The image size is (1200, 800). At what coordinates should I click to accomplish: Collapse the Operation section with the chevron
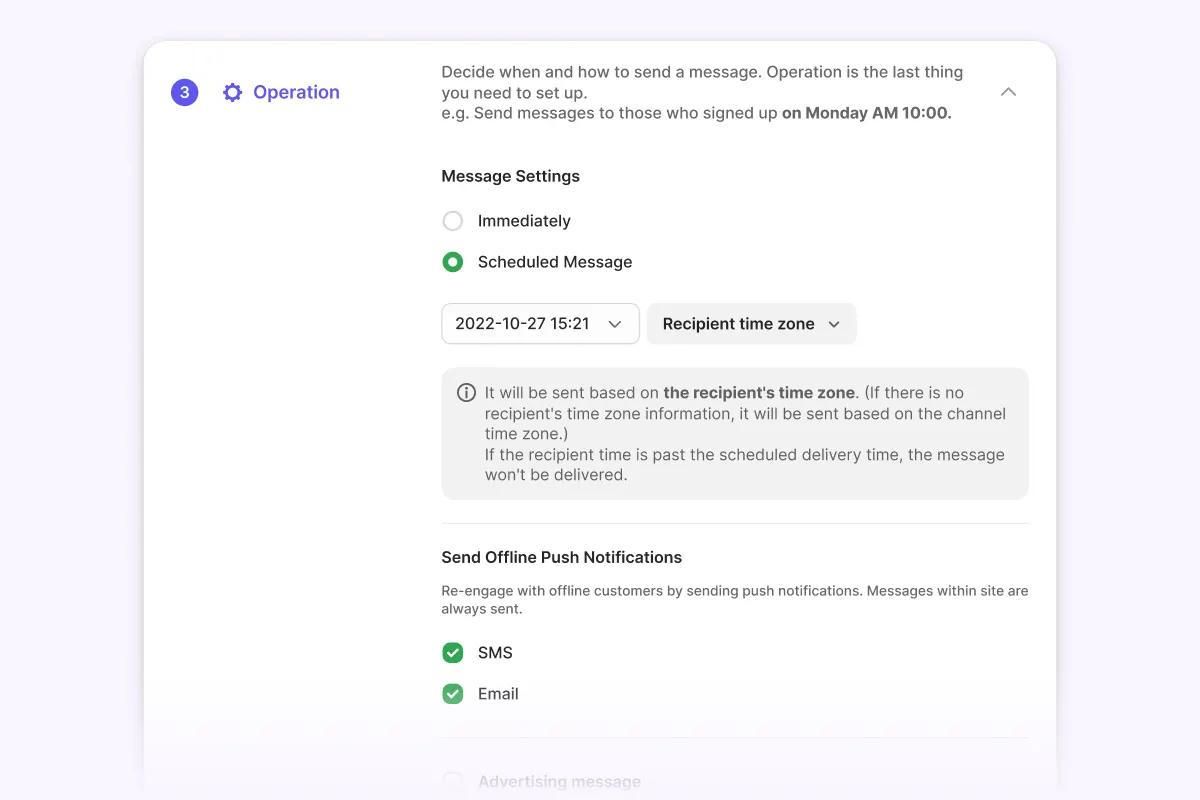[x=1008, y=92]
